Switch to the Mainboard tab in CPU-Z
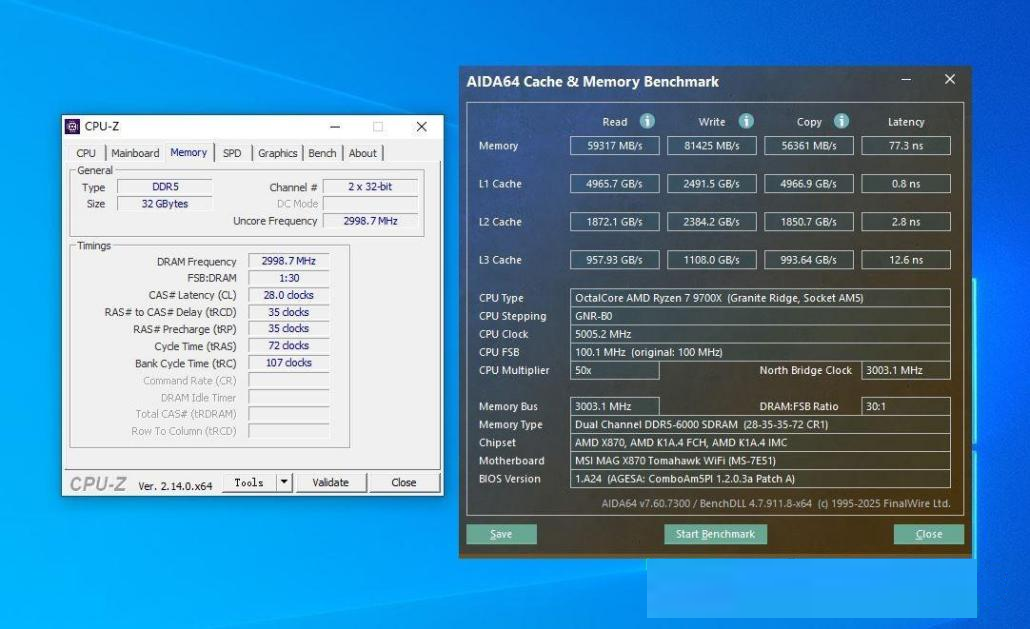 point(135,153)
